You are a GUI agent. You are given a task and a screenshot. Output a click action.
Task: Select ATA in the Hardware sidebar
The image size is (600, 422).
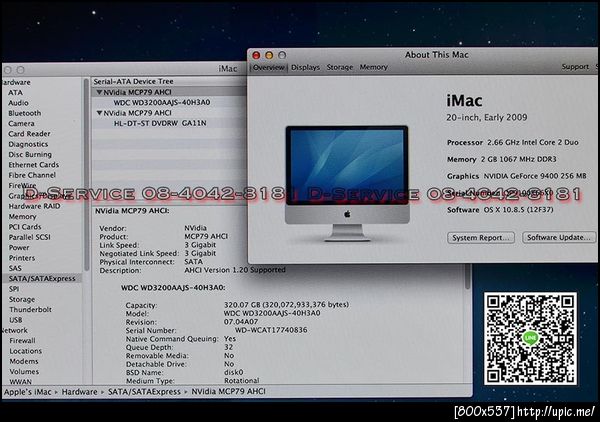tap(15, 93)
